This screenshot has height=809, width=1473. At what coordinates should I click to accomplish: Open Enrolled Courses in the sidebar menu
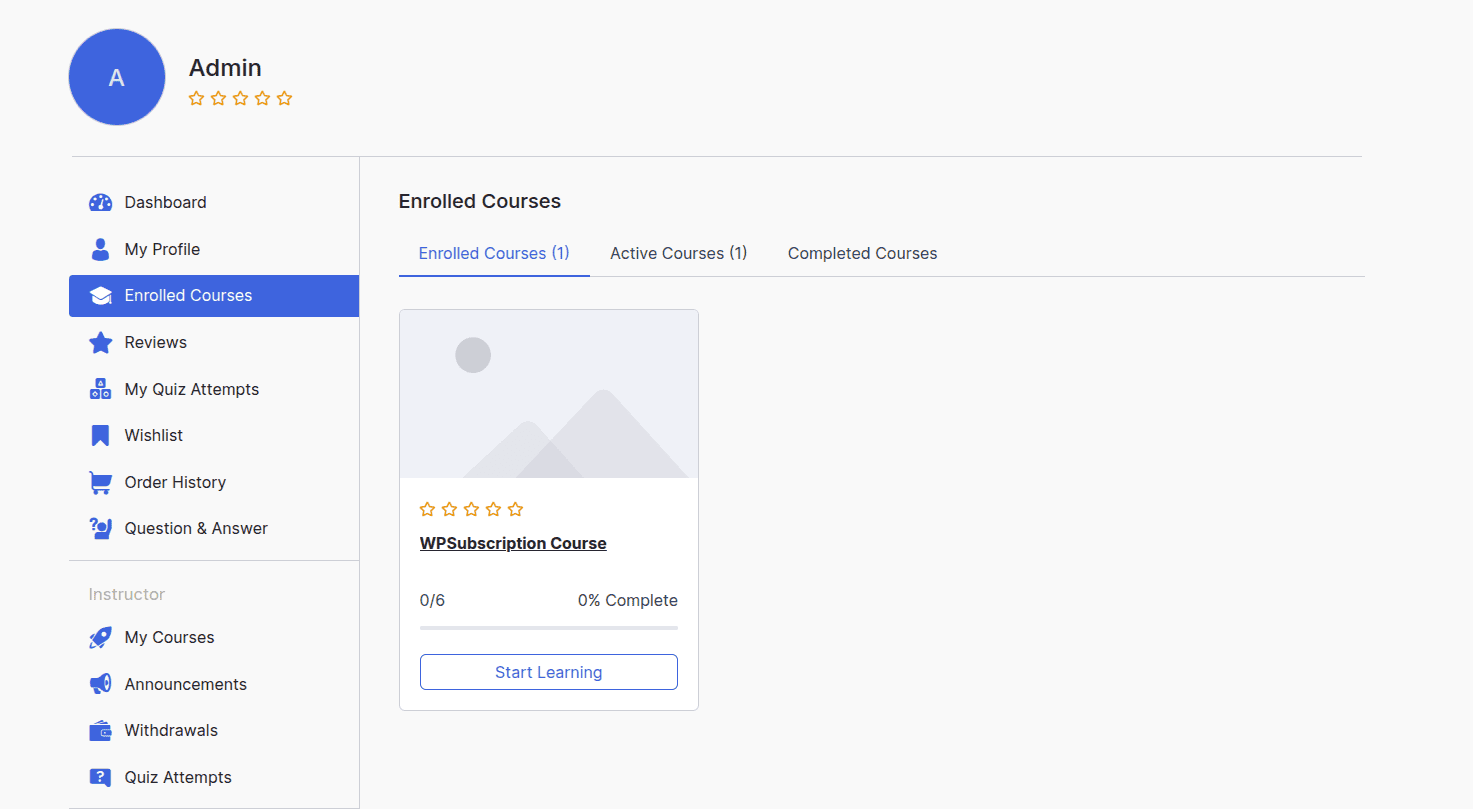(x=188, y=296)
